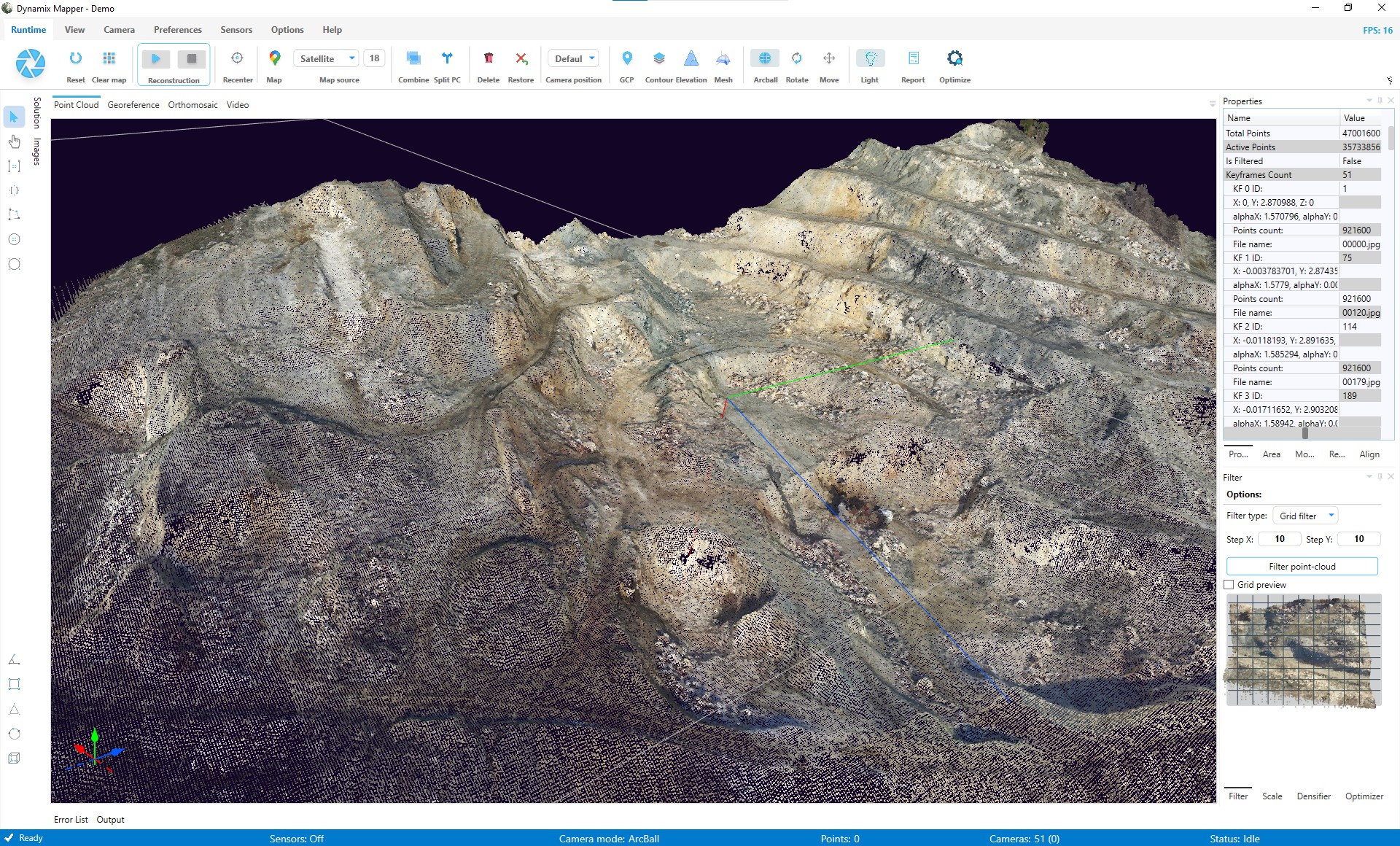Open the Preferences menu
Image resolution: width=1400 pixels, height=846 pixels.
pos(177,29)
